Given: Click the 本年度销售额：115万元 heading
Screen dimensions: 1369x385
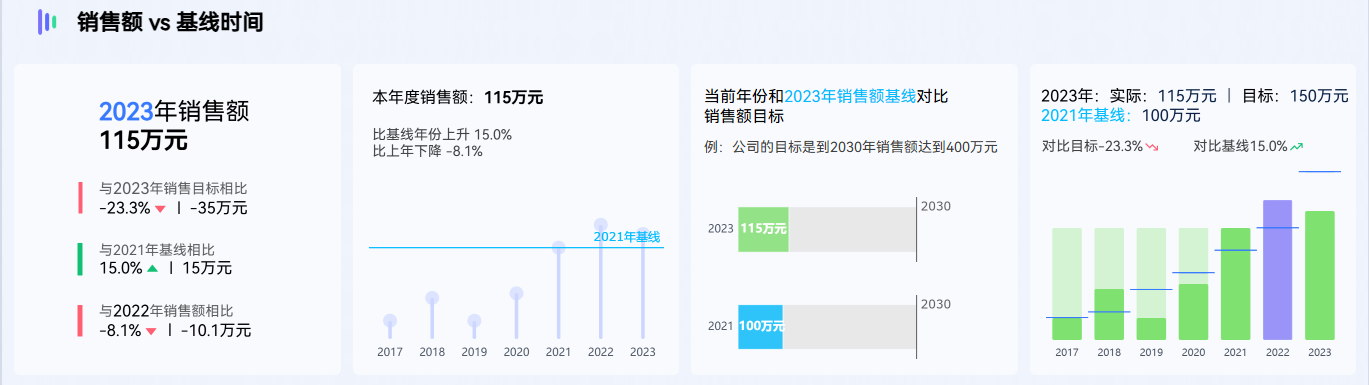Looking at the screenshot, I should [x=458, y=98].
